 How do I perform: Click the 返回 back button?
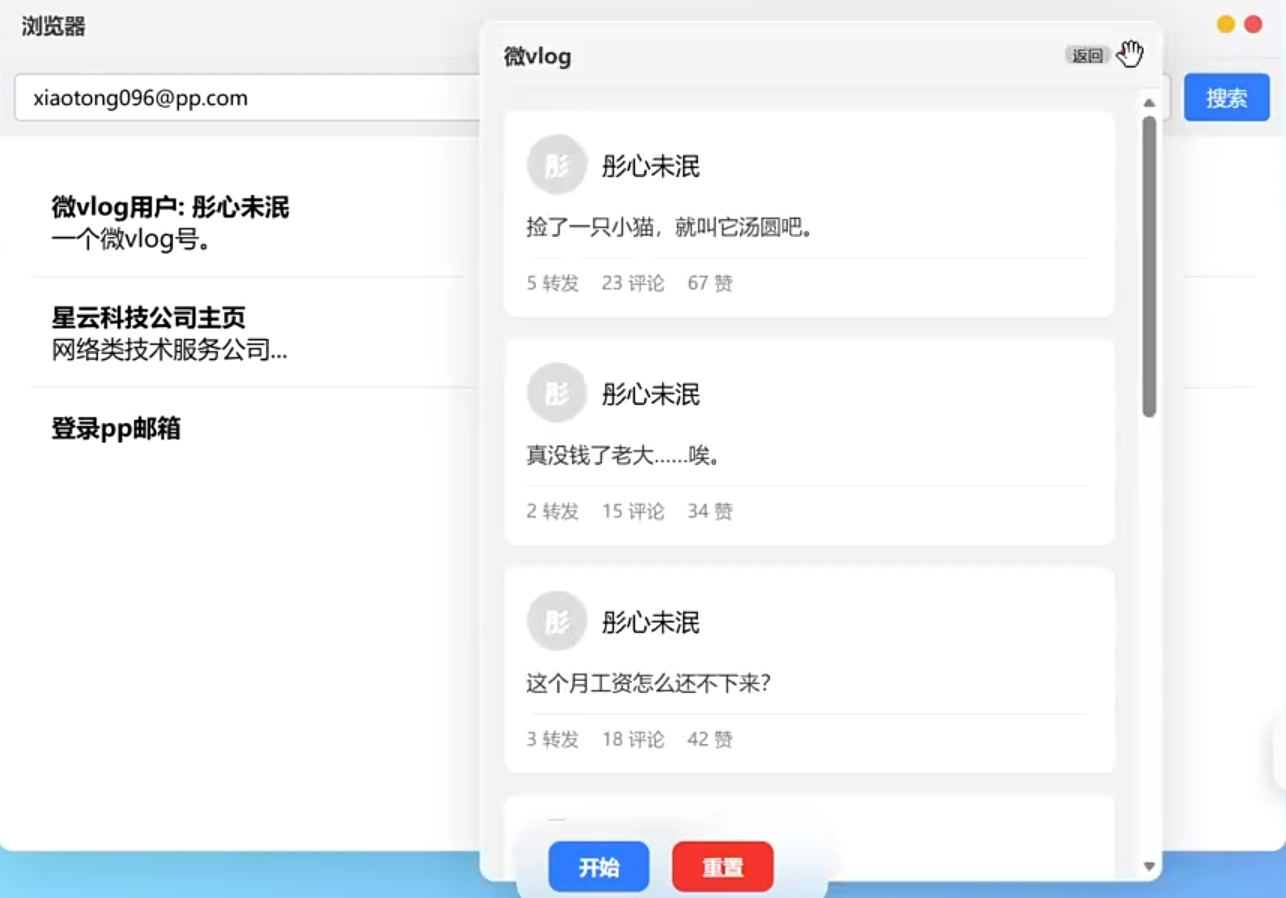1087,56
